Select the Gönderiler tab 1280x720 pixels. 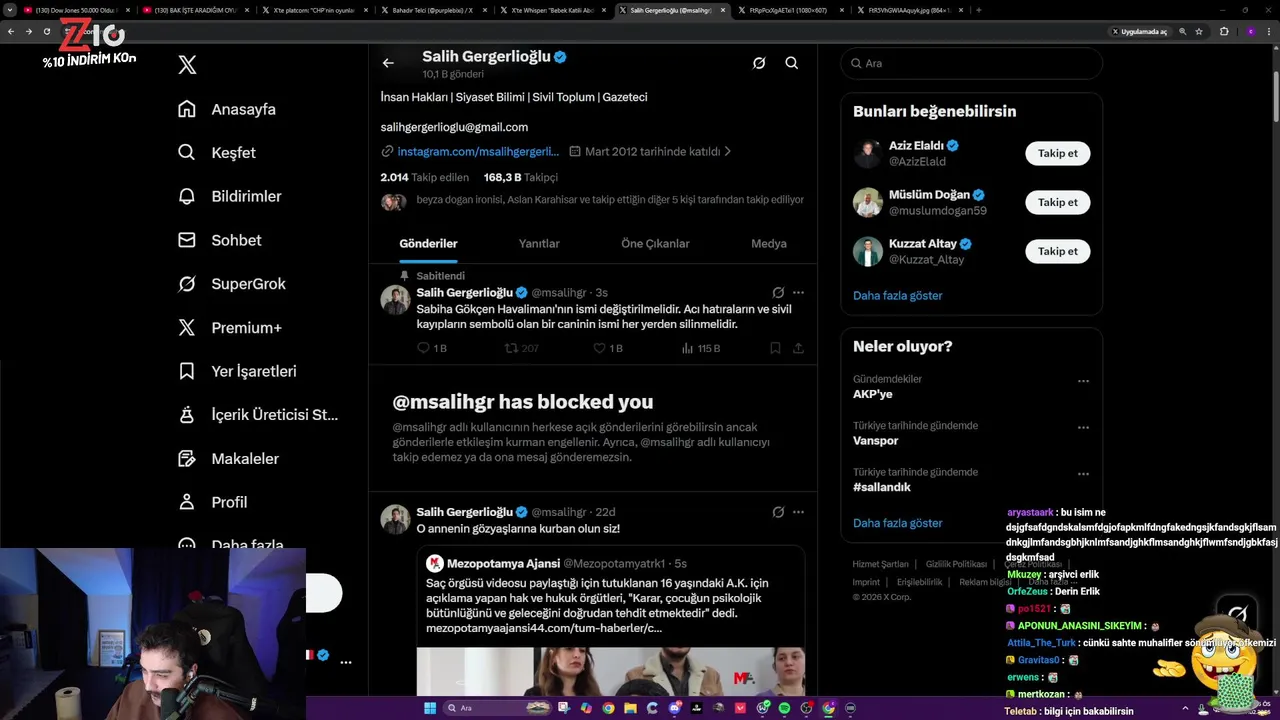[428, 244]
